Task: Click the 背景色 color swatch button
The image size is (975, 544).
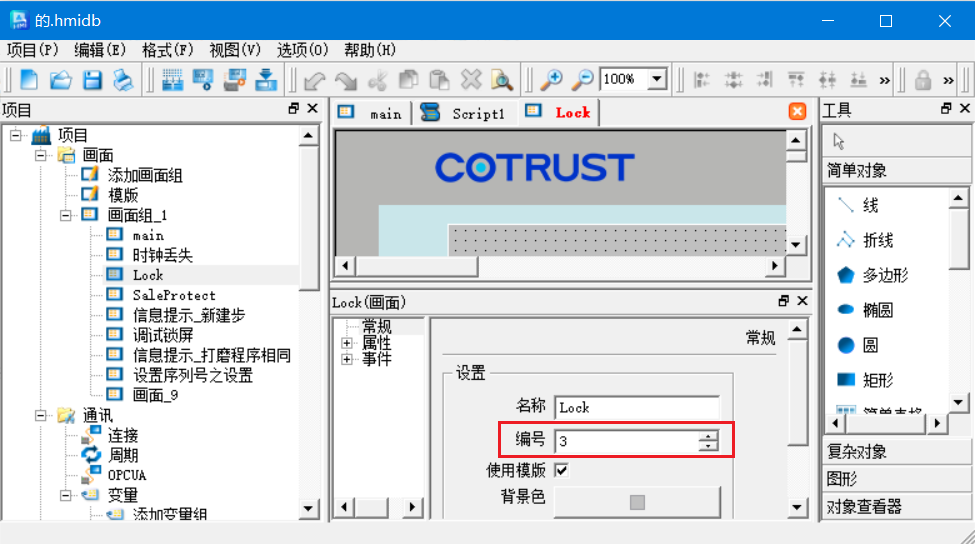Action: [x=637, y=502]
